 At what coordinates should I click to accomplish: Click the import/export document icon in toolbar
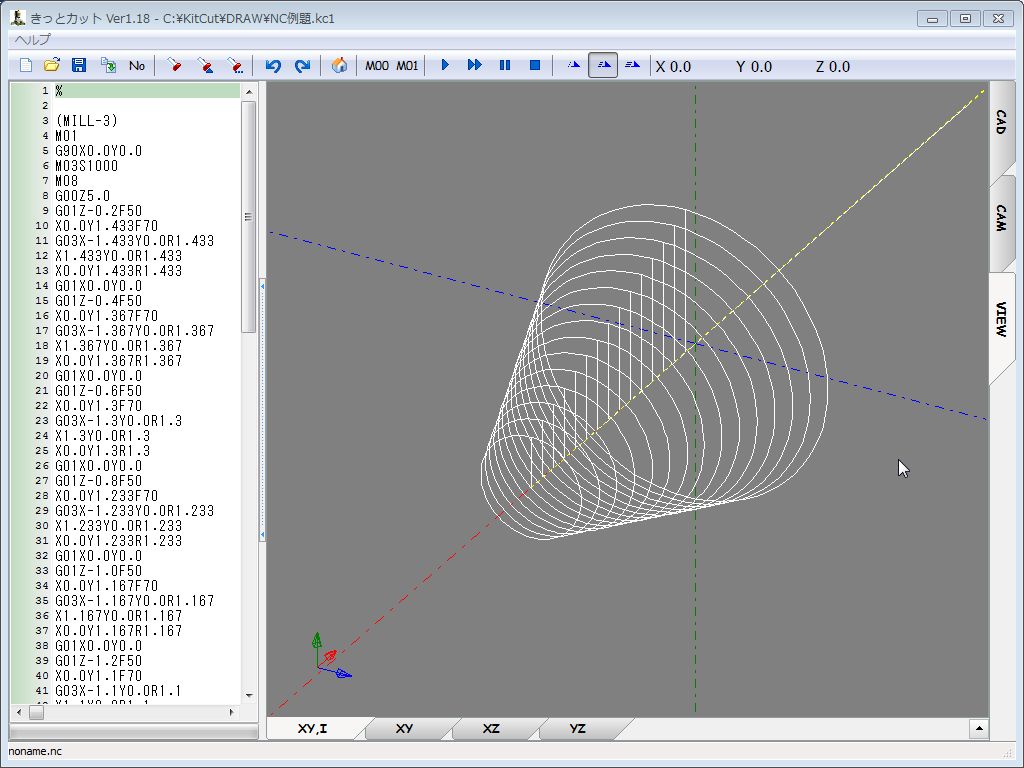click(108, 65)
